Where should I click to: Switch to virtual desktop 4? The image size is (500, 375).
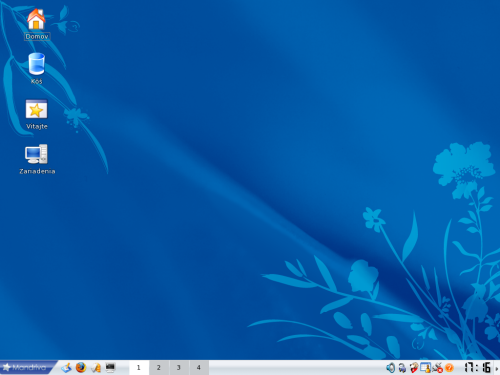coord(199,368)
